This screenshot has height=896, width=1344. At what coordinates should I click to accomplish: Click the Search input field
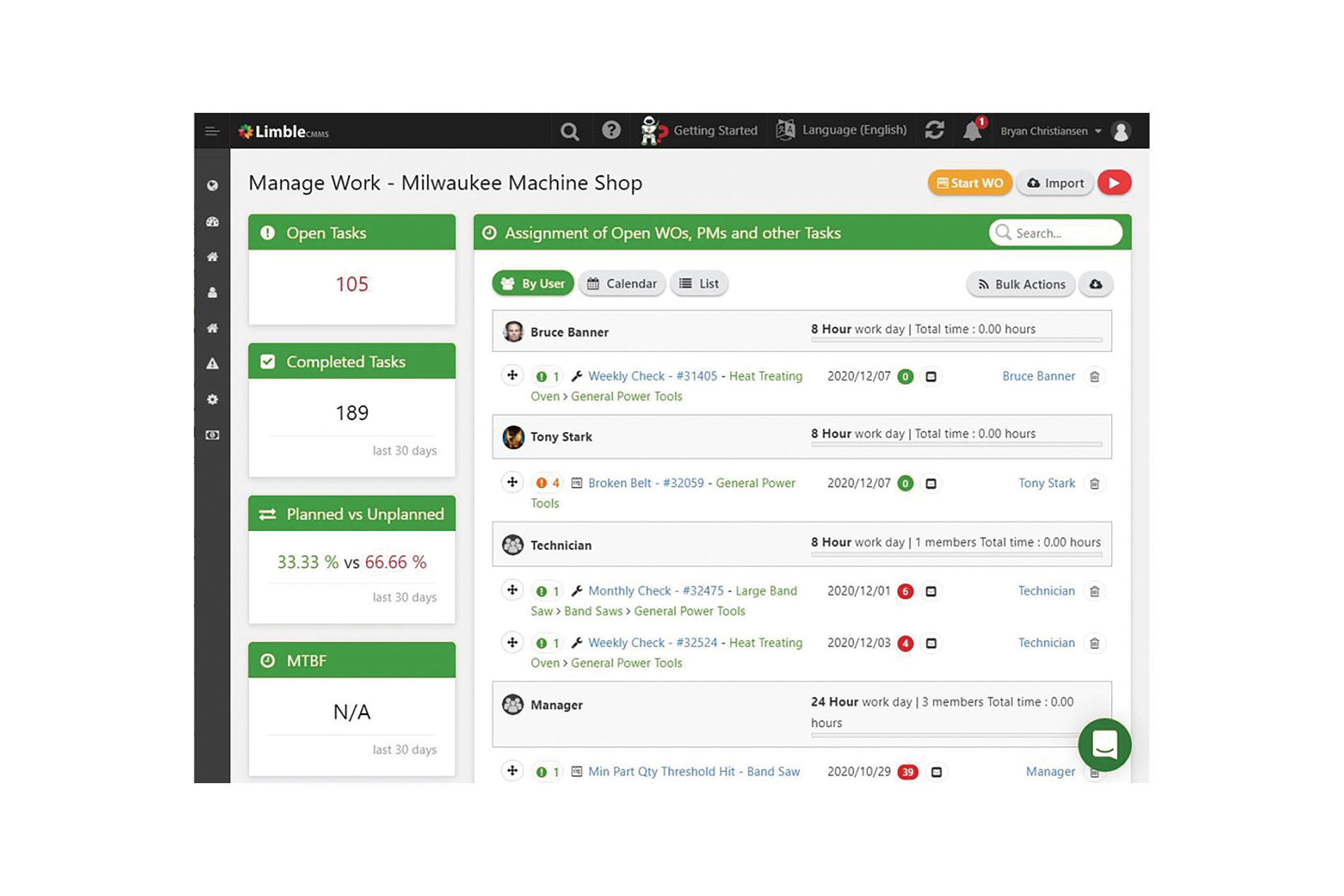click(1055, 233)
